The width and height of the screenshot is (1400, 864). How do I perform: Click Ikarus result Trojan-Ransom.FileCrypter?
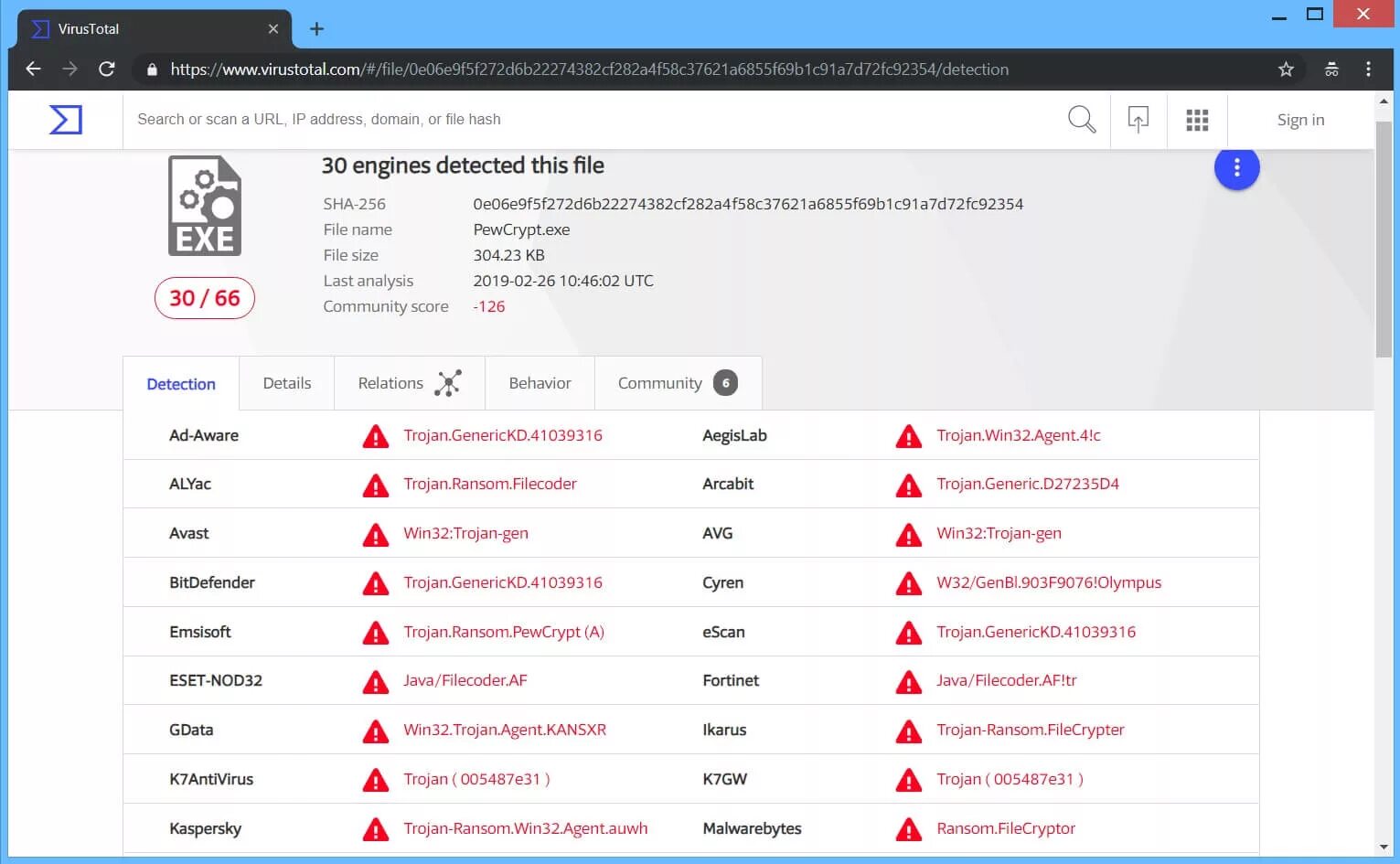(1031, 730)
